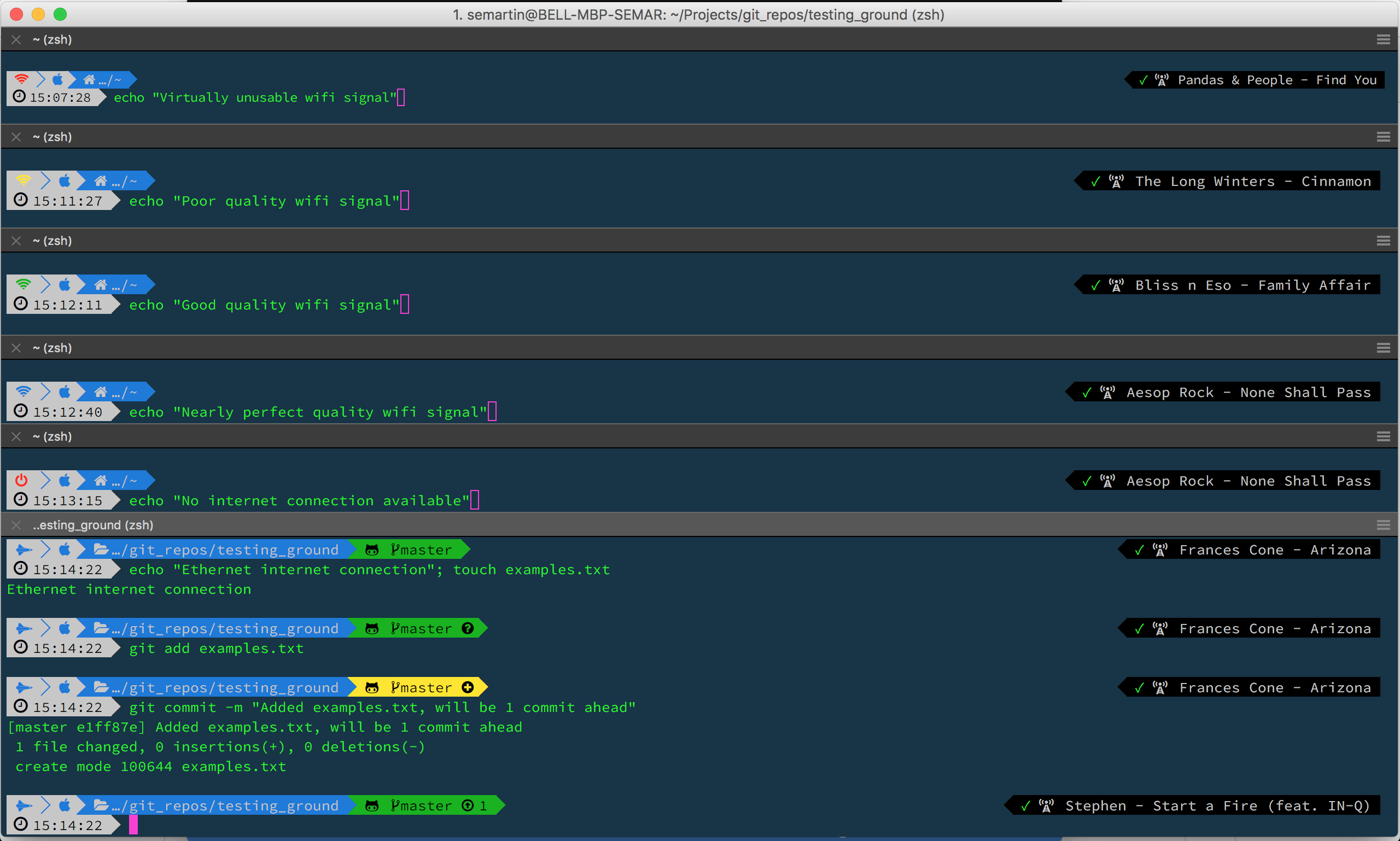Image resolution: width=1400 pixels, height=841 pixels.
Task: Click the untracked question mark git icon
Action: pyautogui.click(x=468, y=628)
